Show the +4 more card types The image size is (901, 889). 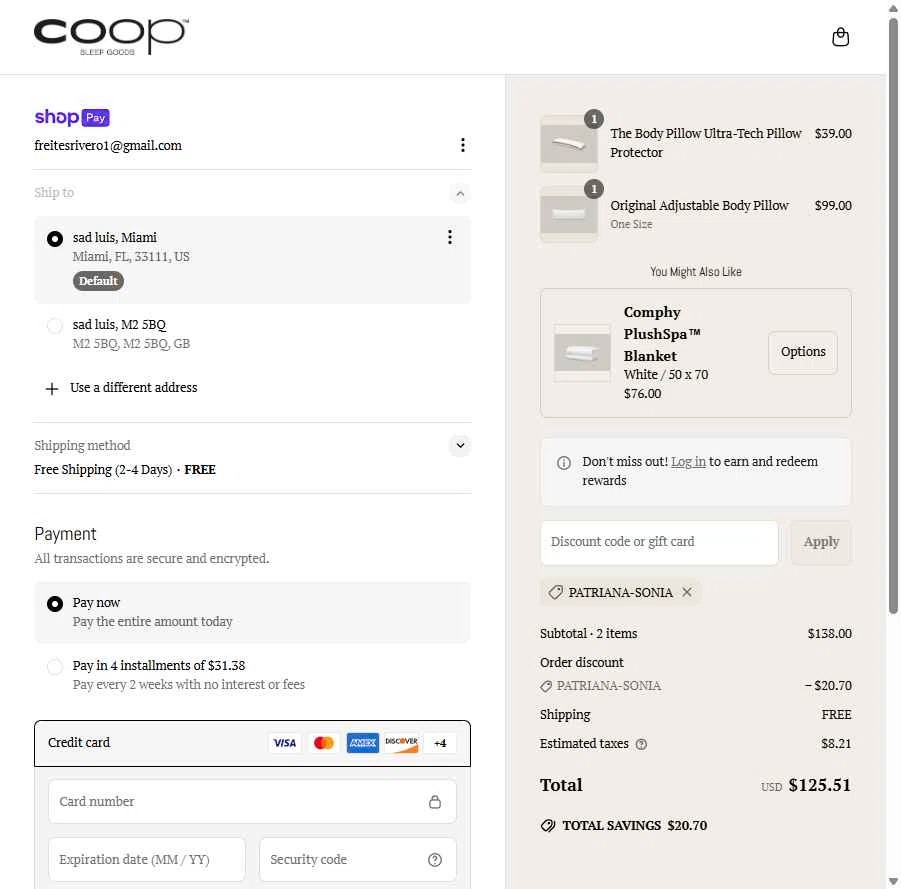pyautogui.click(x=440, y=743)
